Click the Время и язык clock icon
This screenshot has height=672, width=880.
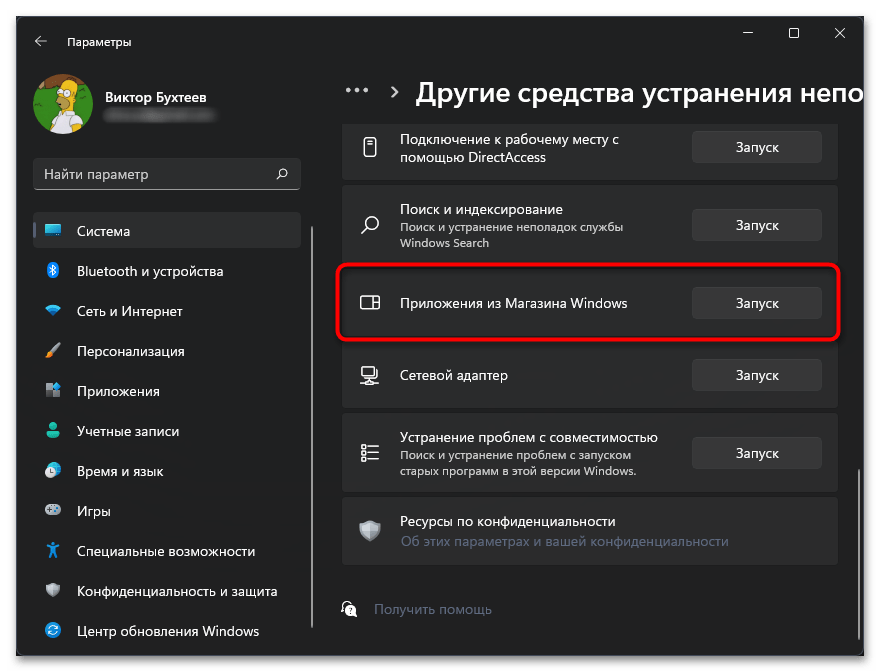pos(53,470)
